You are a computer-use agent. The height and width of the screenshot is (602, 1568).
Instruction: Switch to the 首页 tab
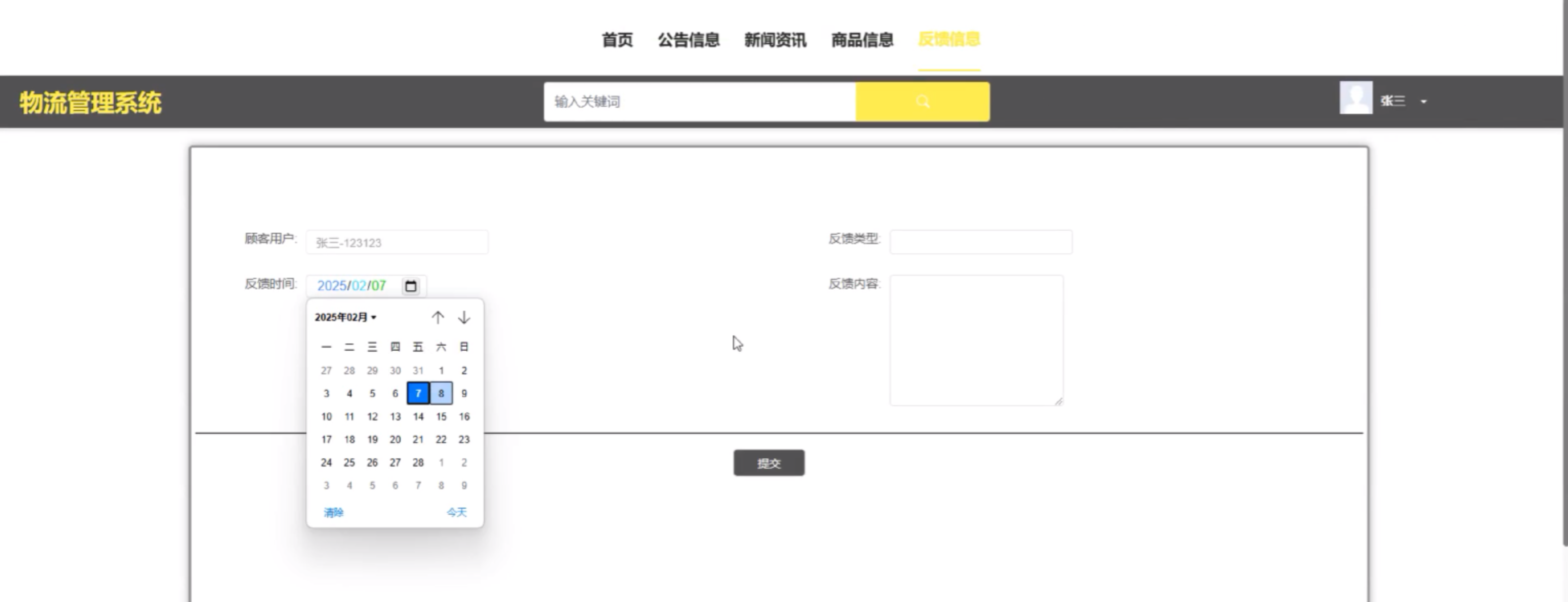click(x=616, y=39)
